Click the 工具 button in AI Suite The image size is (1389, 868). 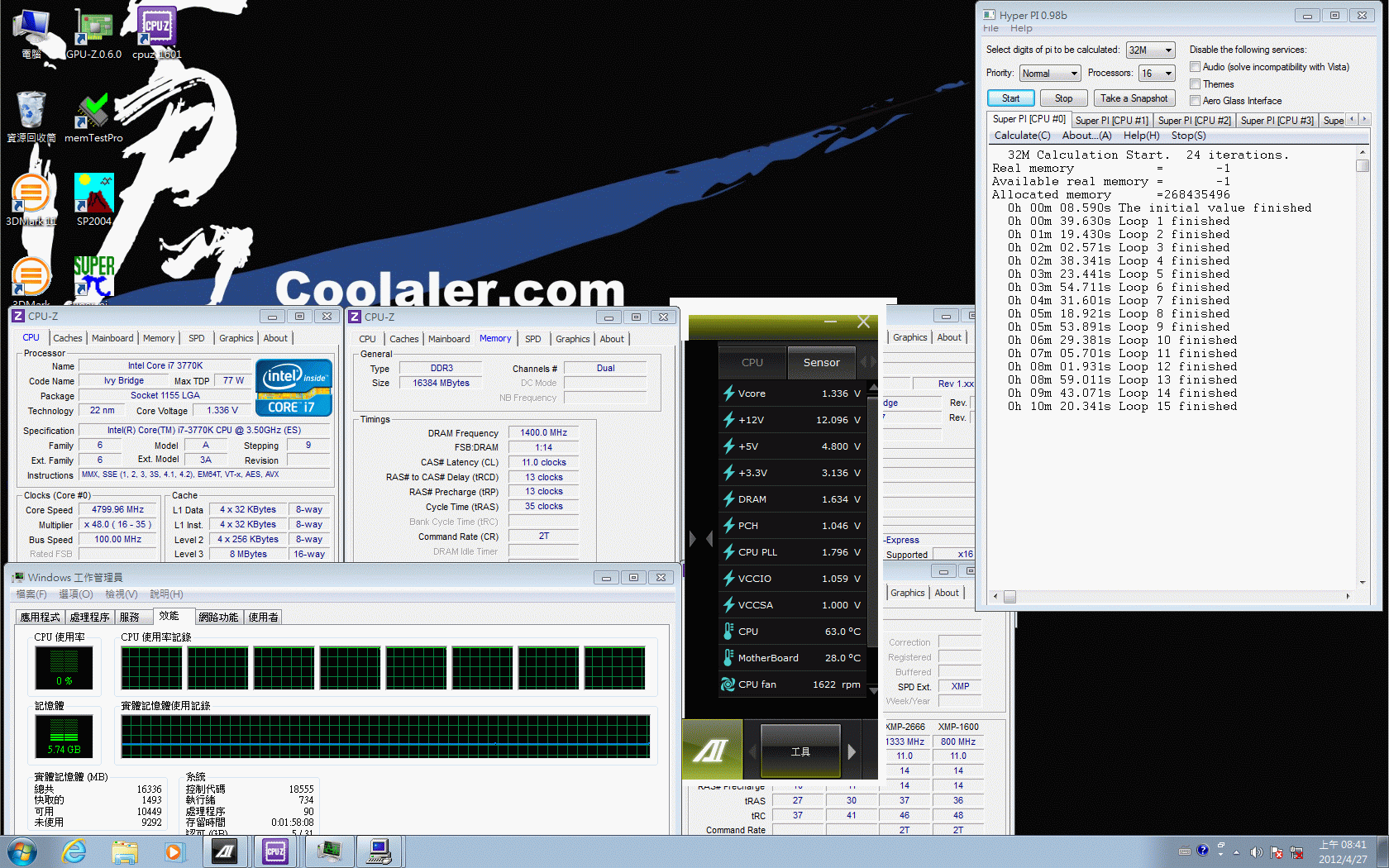point(800,751)
